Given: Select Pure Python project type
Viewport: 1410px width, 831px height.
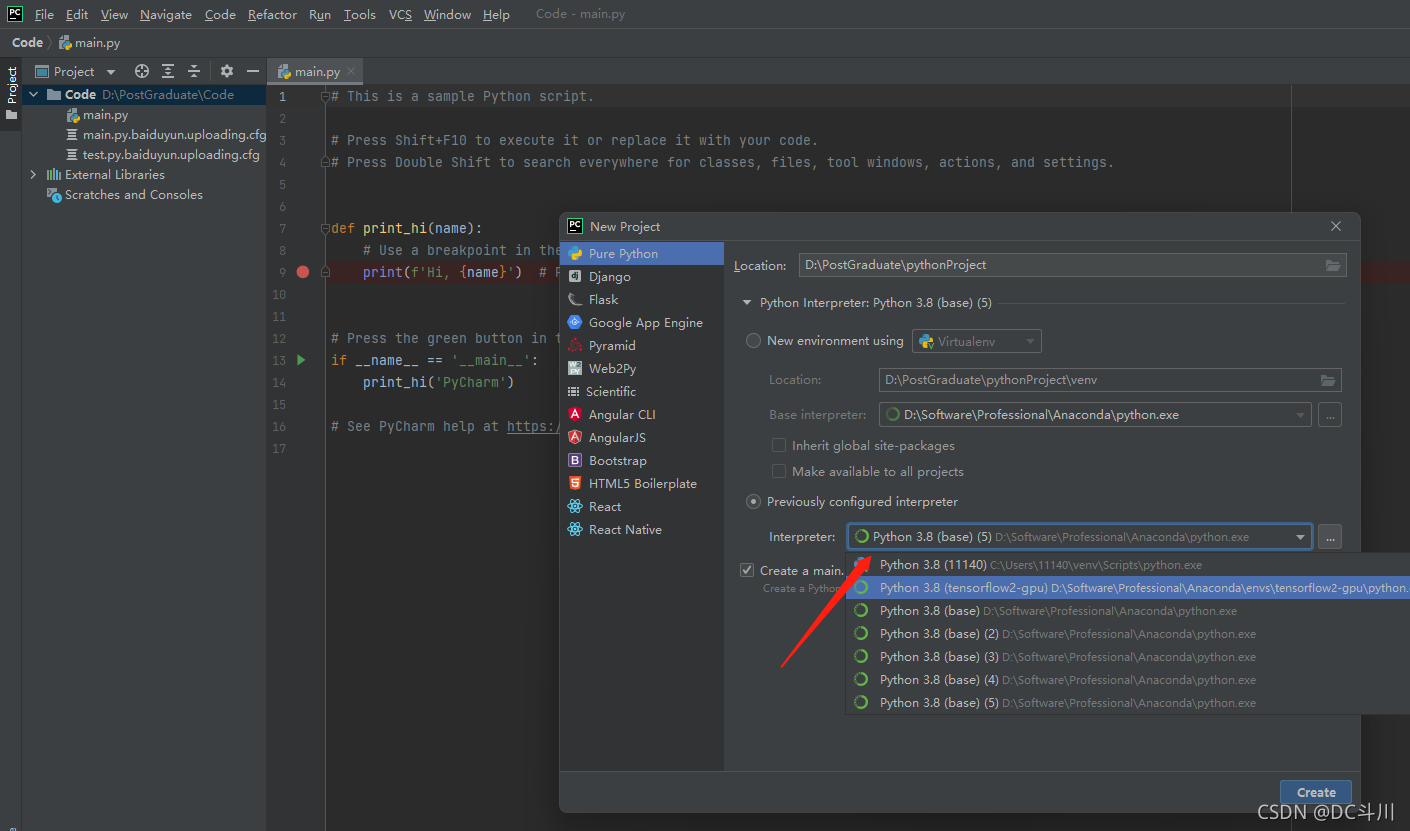Looking at the screenshot, I should pyautogui.click(x=642, y=254).
